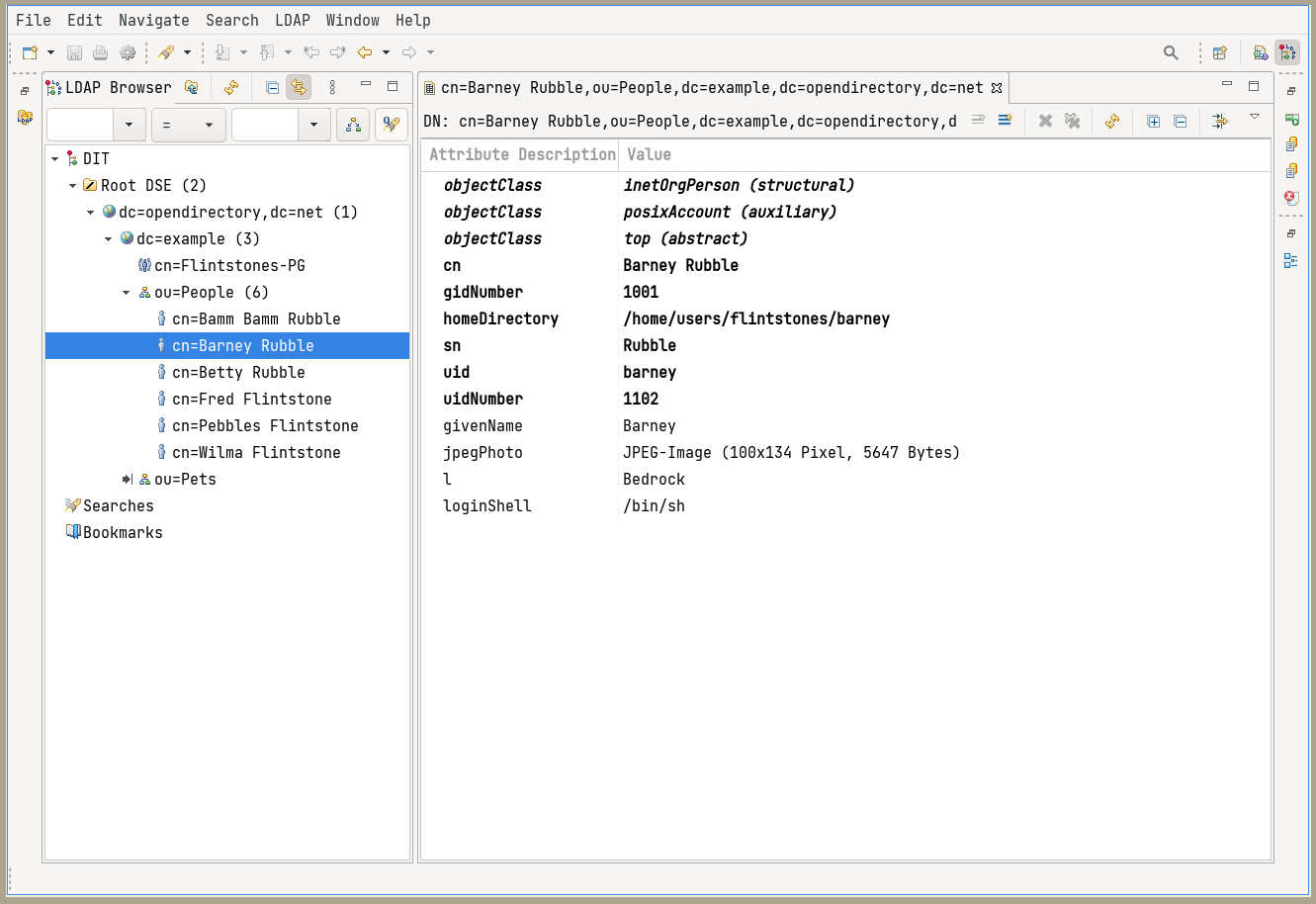Open the quick search attribute dropdown
The height and width of the screenshot is (904, 1316).
pyautogui.click(x=129, y=125)
